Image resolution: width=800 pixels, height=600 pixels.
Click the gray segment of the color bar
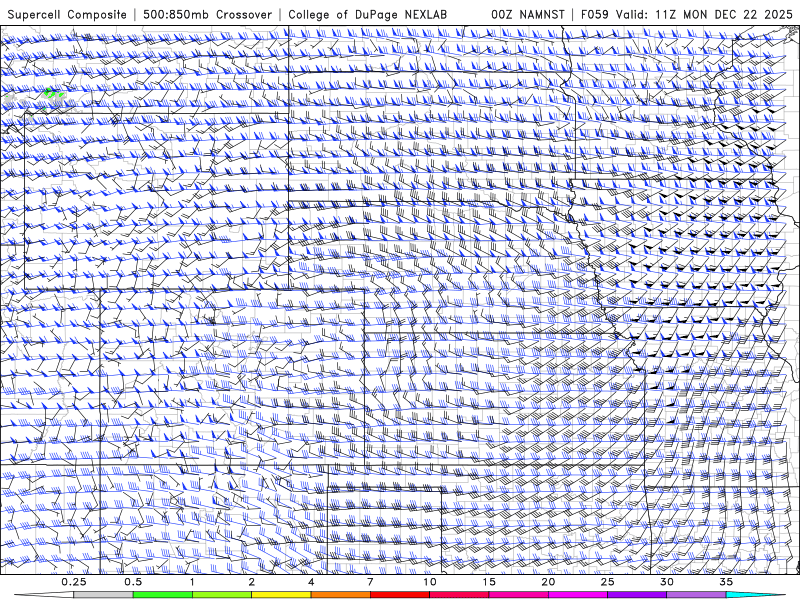click(x=103, y=595)
